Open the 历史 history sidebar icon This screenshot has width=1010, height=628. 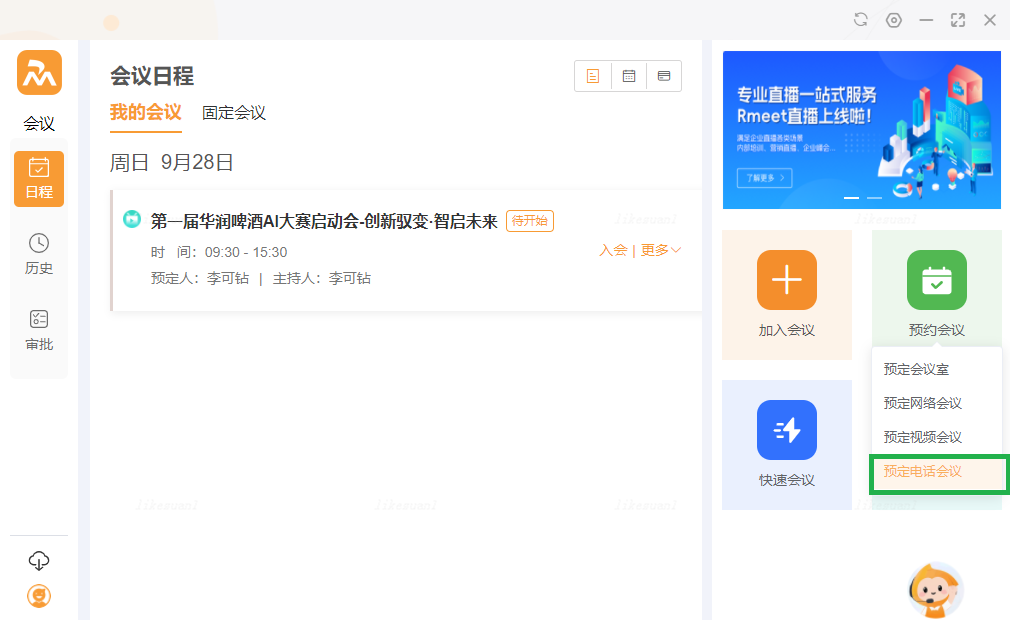click(x=39, y=254)
